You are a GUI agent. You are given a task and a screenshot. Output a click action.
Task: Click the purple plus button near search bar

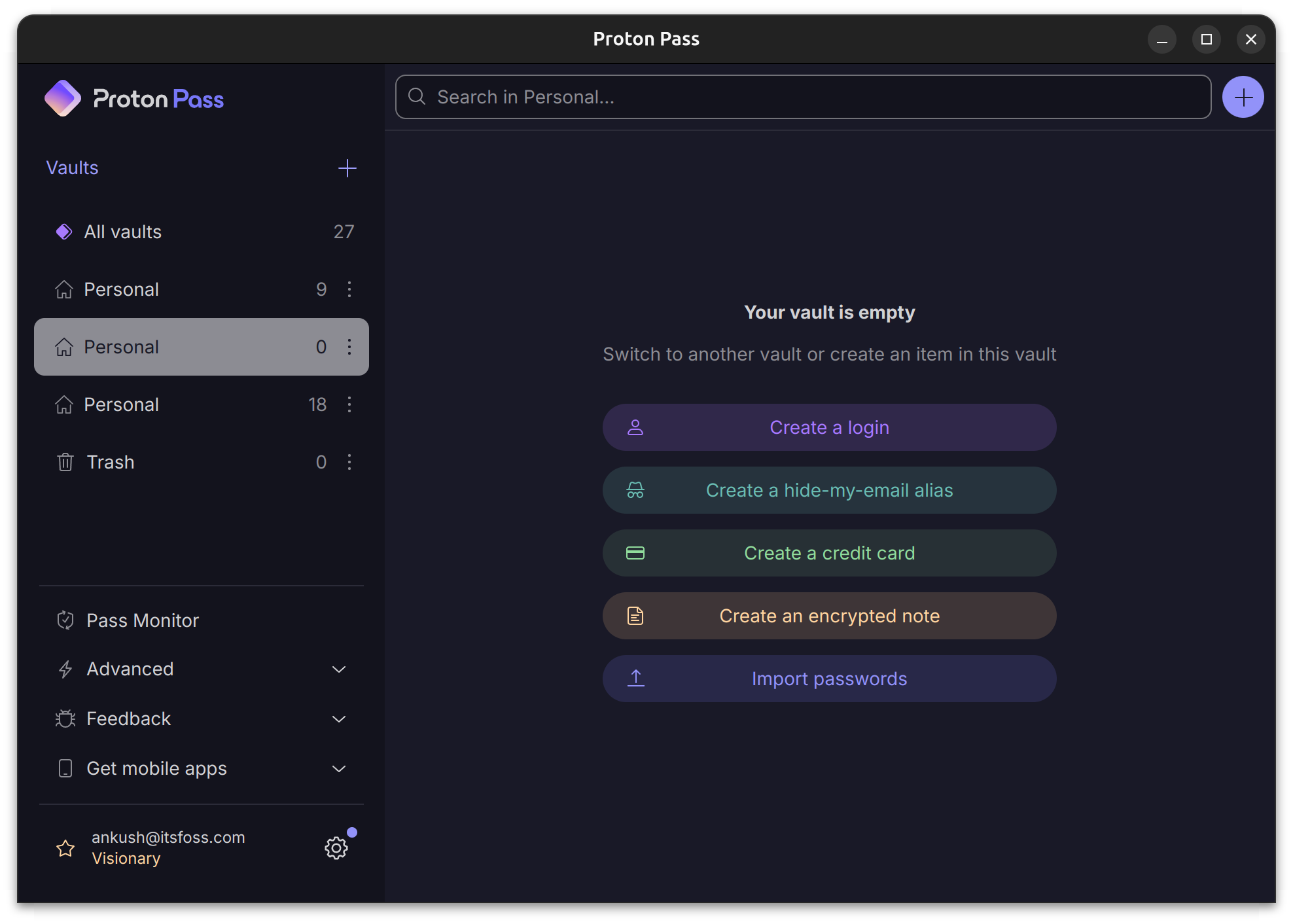pyautogui.click(x=1243, y=96)
